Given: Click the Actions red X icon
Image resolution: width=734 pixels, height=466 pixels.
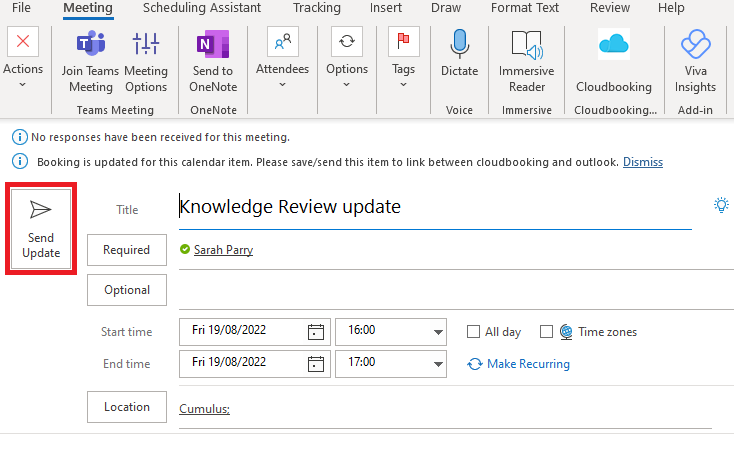Looking at the screenshot, I should [23, 41].
